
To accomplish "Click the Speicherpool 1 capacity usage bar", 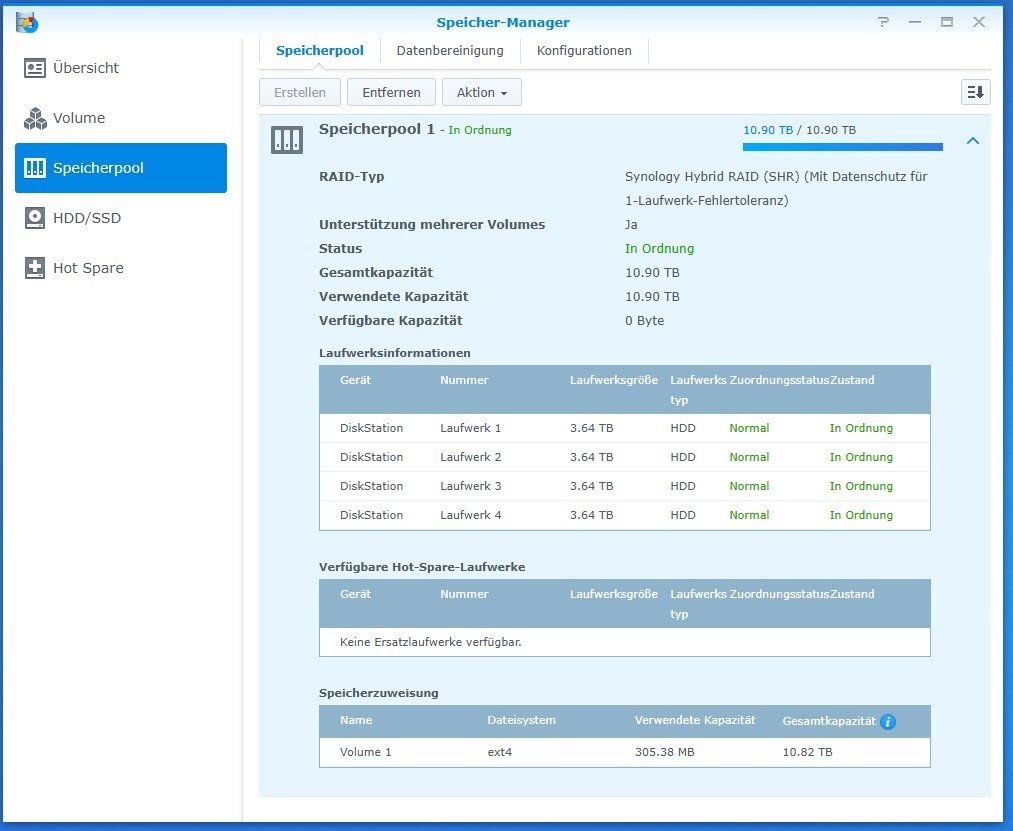I will tap(842, 147).
